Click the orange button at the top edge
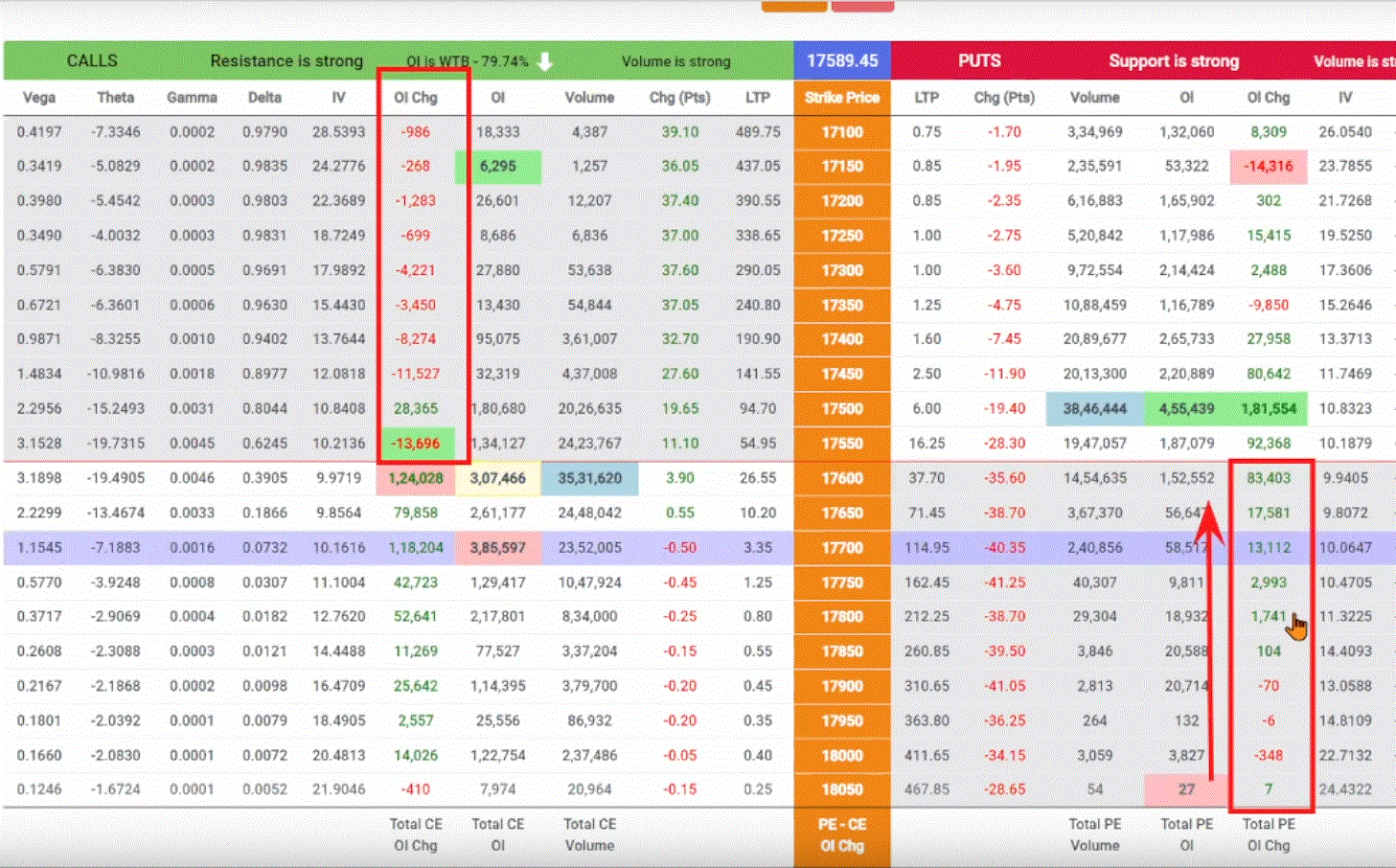This screenshot has width=1396, height=868. pyautogui.click(x=794, y=6)
